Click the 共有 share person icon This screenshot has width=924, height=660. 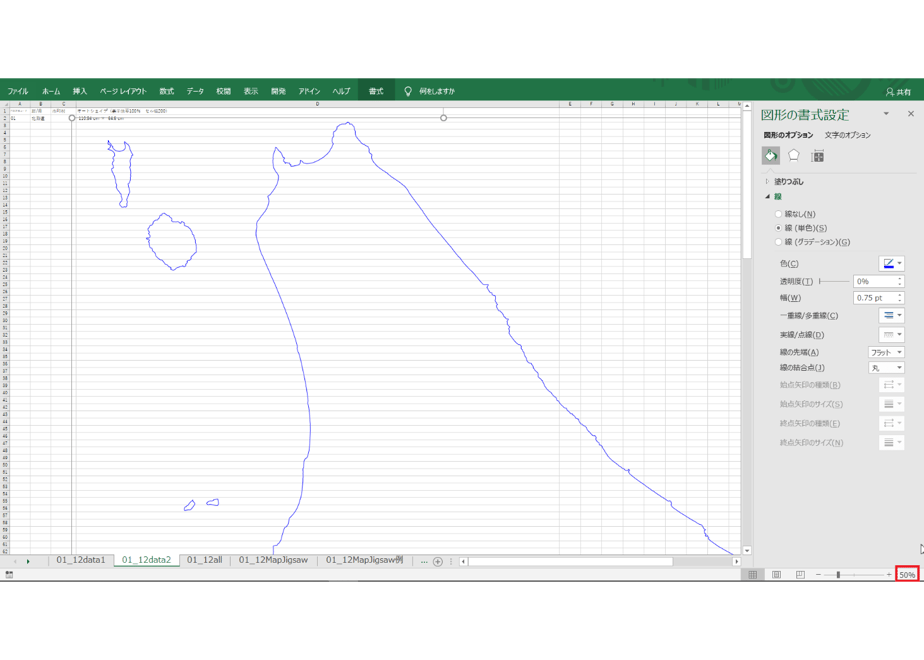(x=890, y=92)
